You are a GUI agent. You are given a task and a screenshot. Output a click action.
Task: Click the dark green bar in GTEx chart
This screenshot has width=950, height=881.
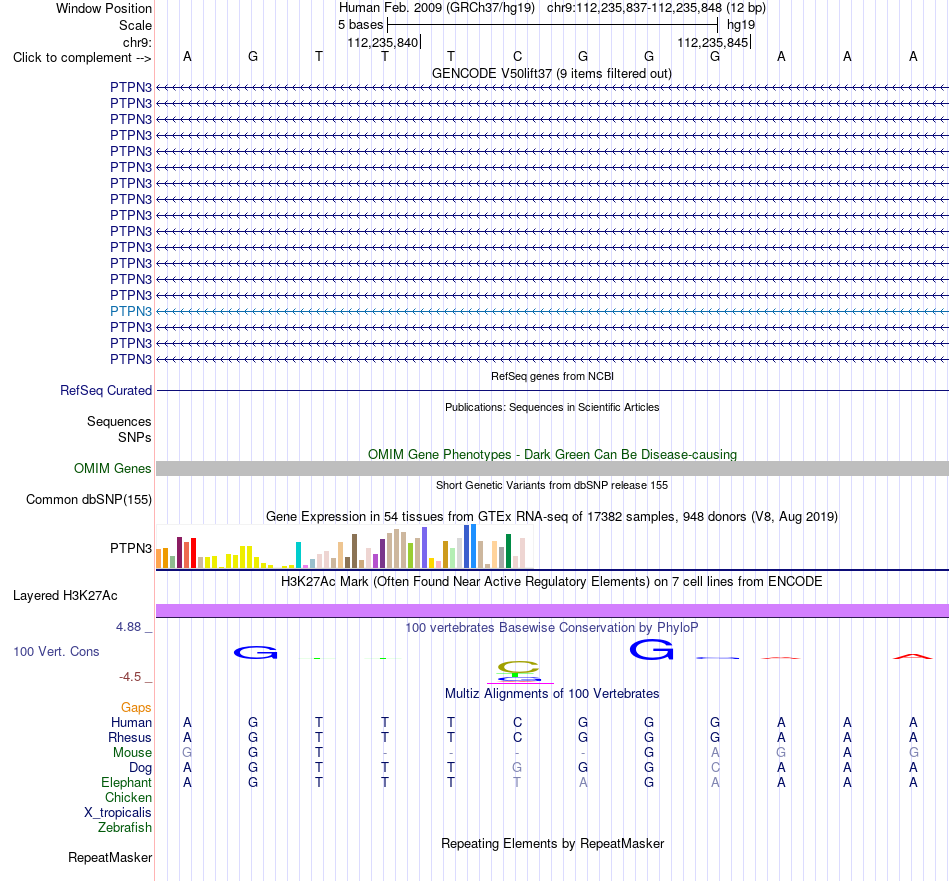pos(508,551)
